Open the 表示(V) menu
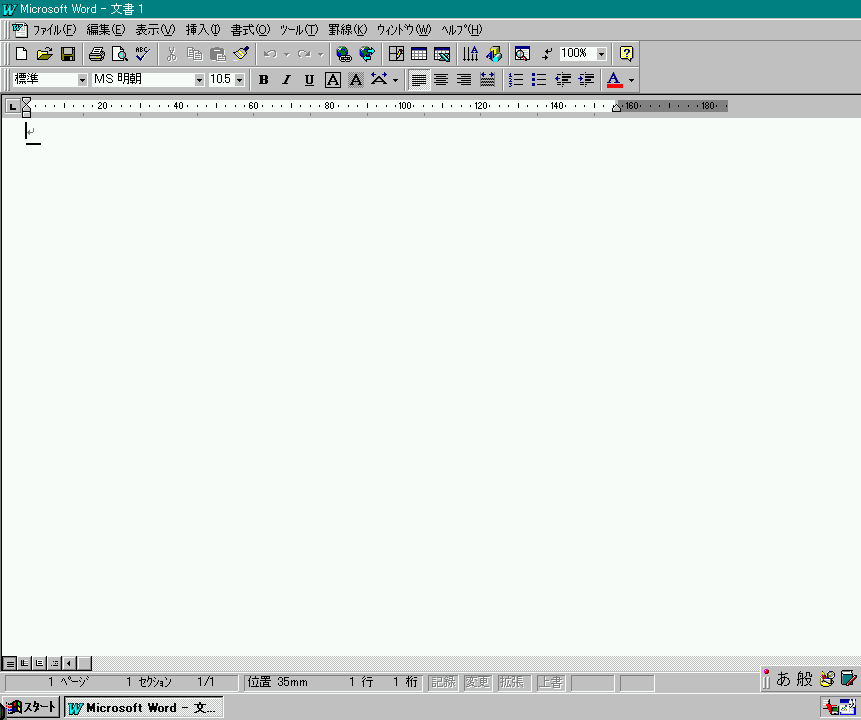 coord(155,30)
